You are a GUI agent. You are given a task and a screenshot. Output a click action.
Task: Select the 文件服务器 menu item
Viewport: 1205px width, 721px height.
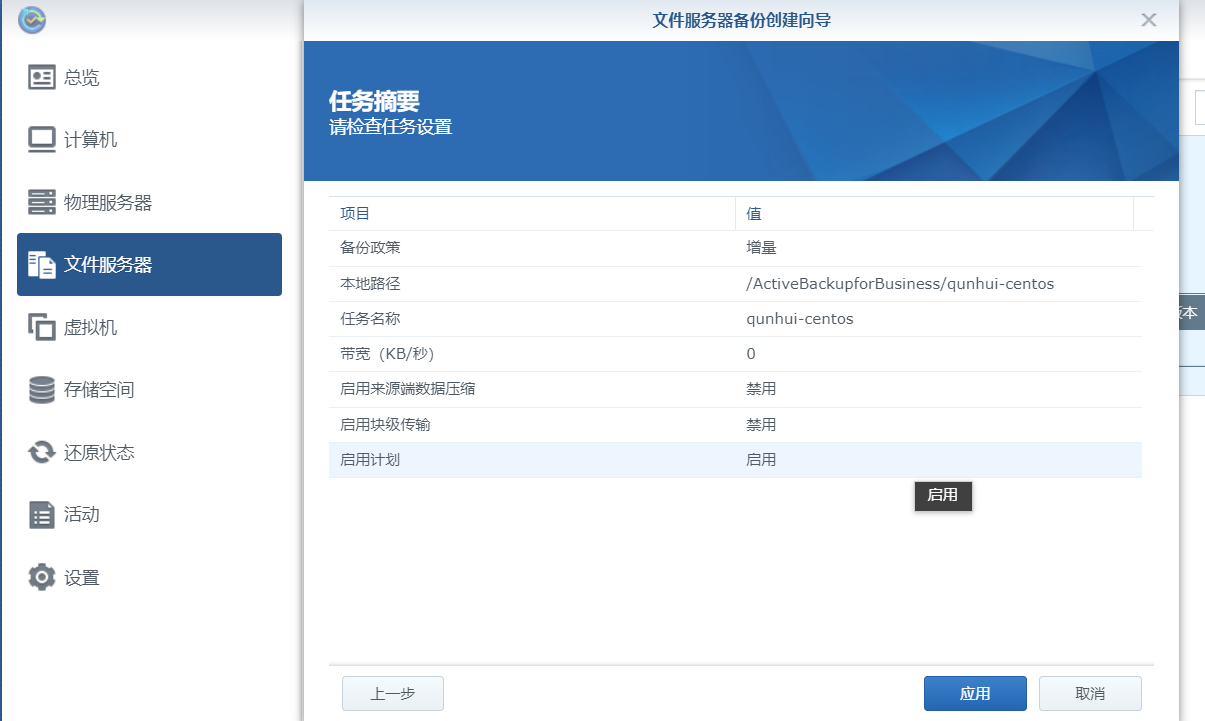point(149,265)
